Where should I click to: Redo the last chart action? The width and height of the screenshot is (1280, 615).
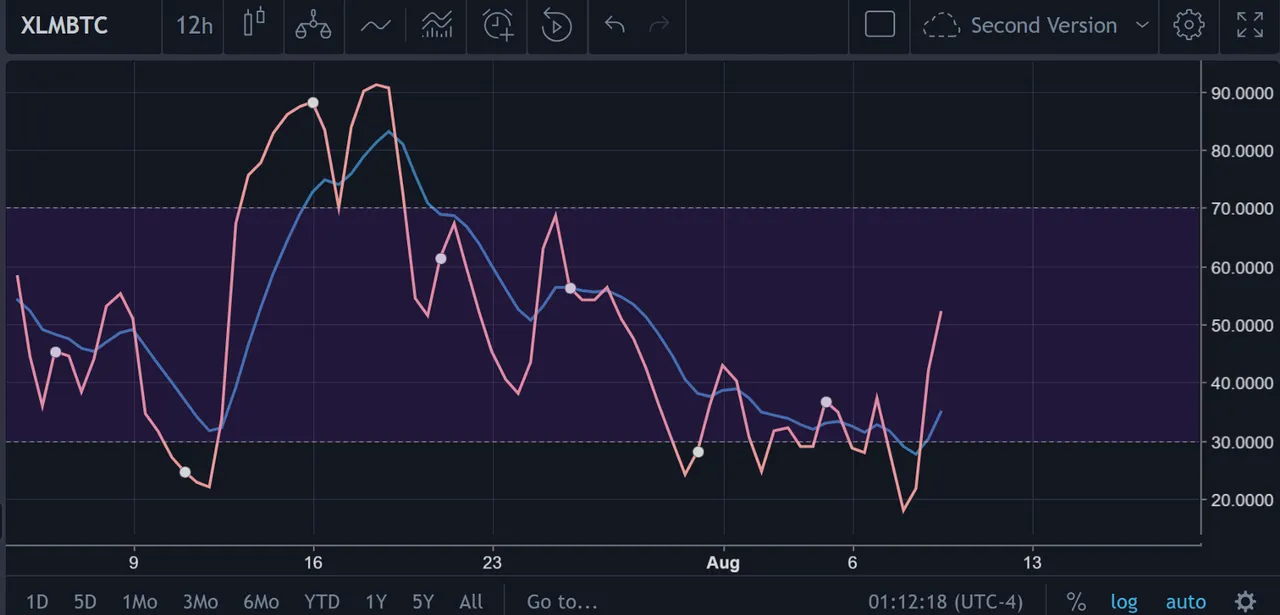pyautogui.click(x=659, y=25)
